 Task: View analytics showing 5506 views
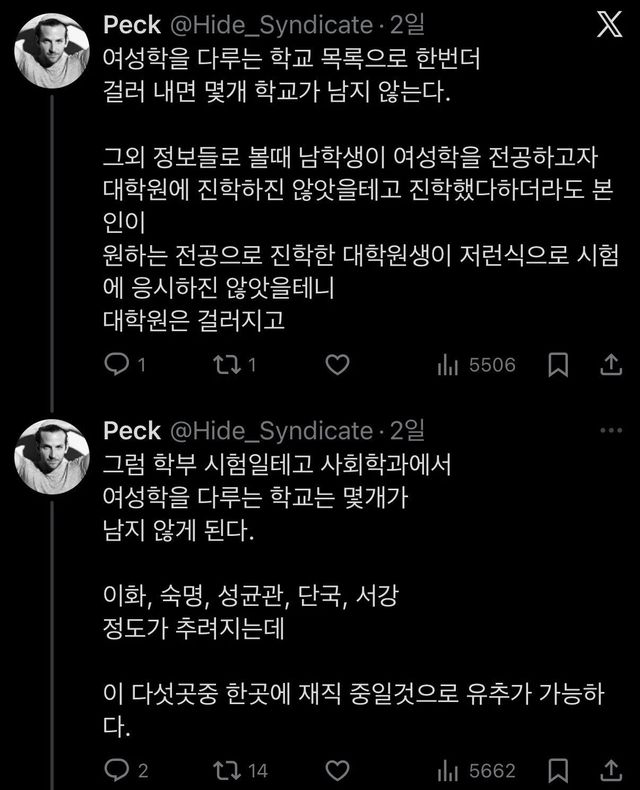tap(447, 366)
